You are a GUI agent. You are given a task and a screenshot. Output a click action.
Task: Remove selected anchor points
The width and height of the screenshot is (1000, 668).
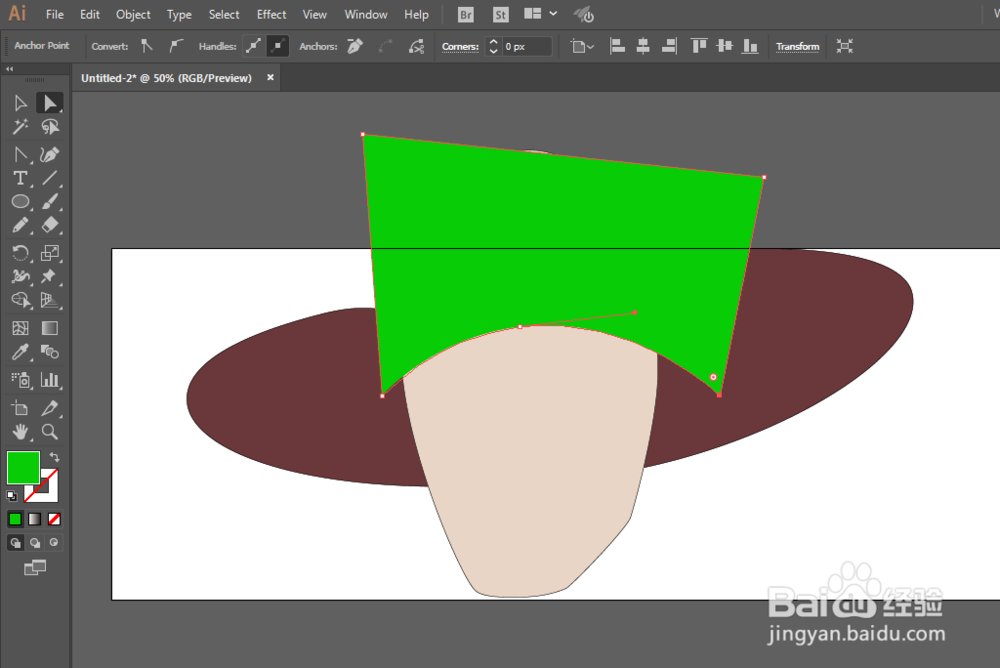click(x=355, y=46)
